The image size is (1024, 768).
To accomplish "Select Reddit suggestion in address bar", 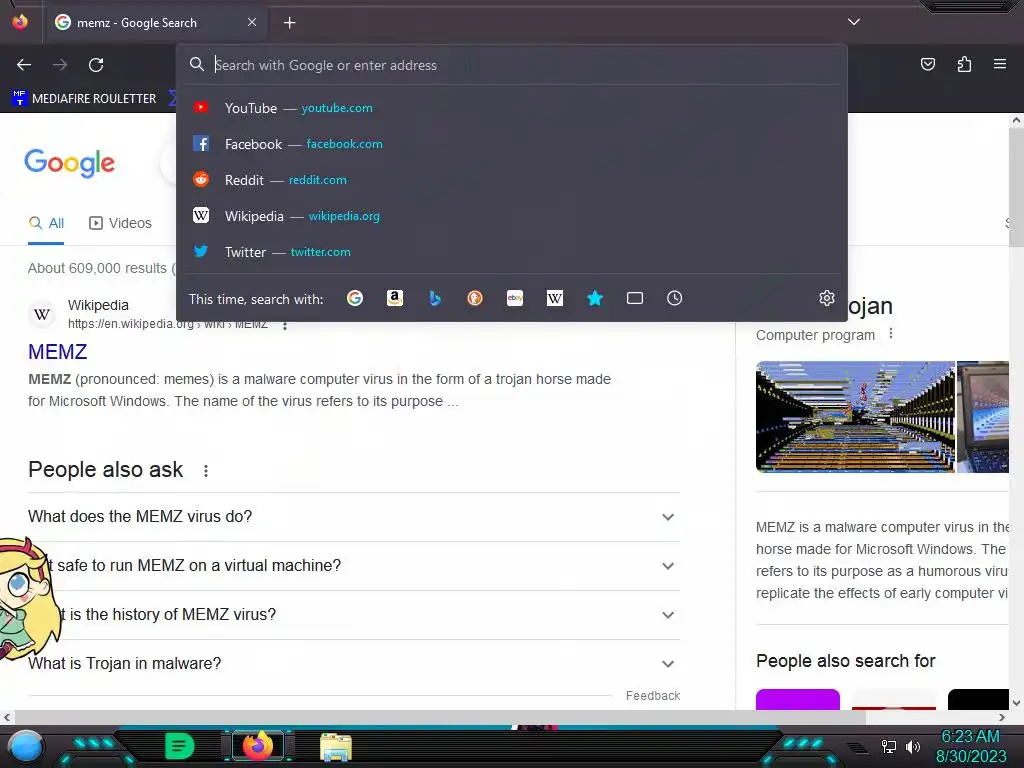I will pyautogui.click(x=512, y=180).
